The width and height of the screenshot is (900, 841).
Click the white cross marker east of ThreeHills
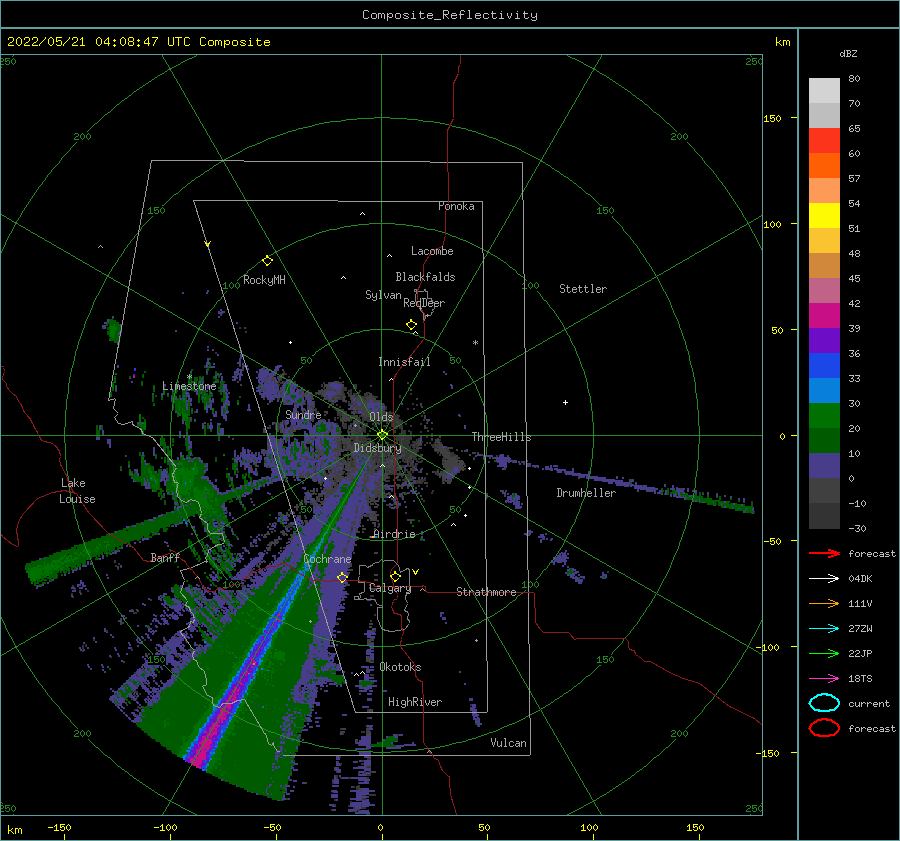[x=565, y=402]
